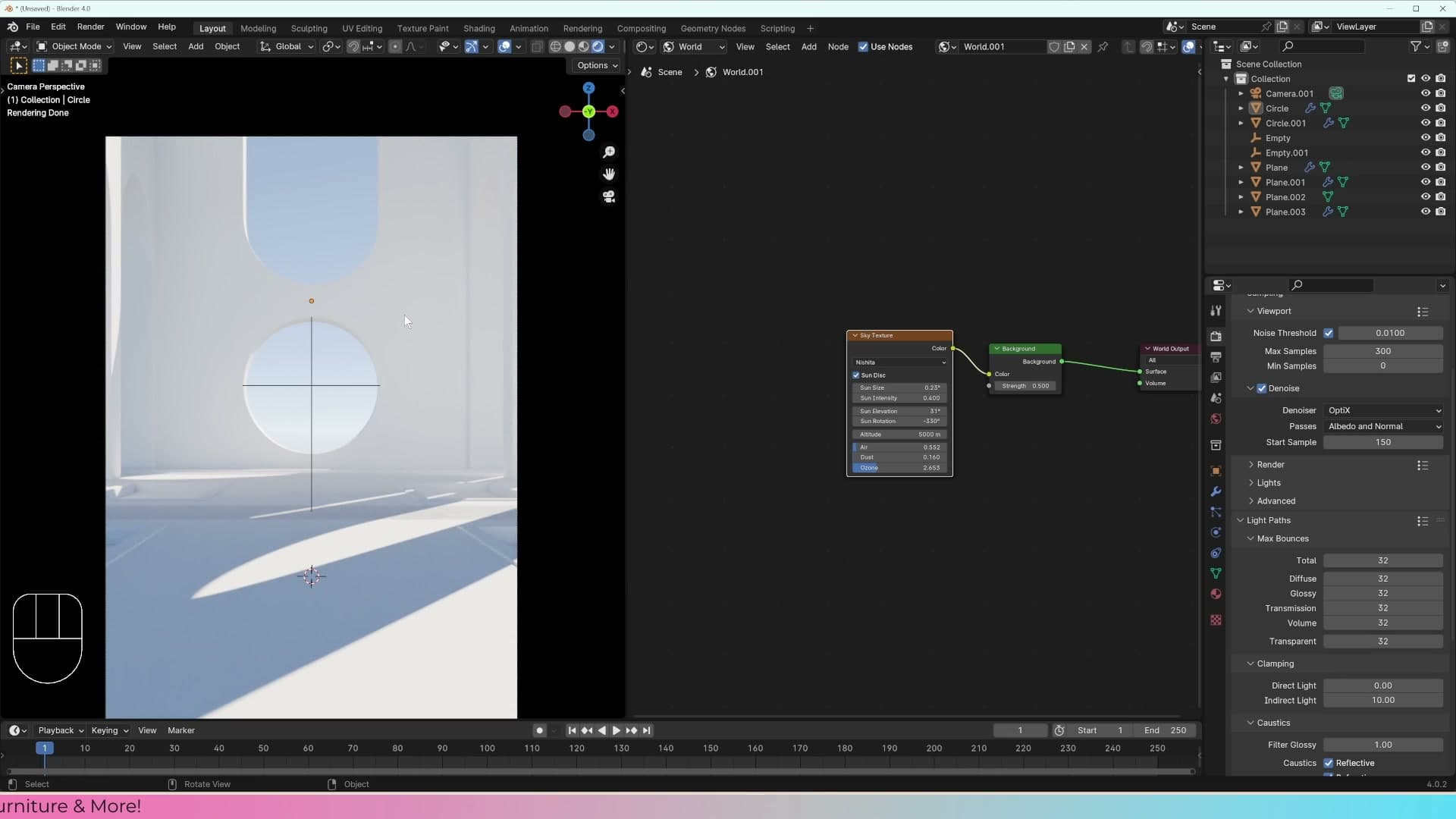Switch to the Geometry Nodes workspace tab
The image size is (1456, 819).
[x=713, y=28]
